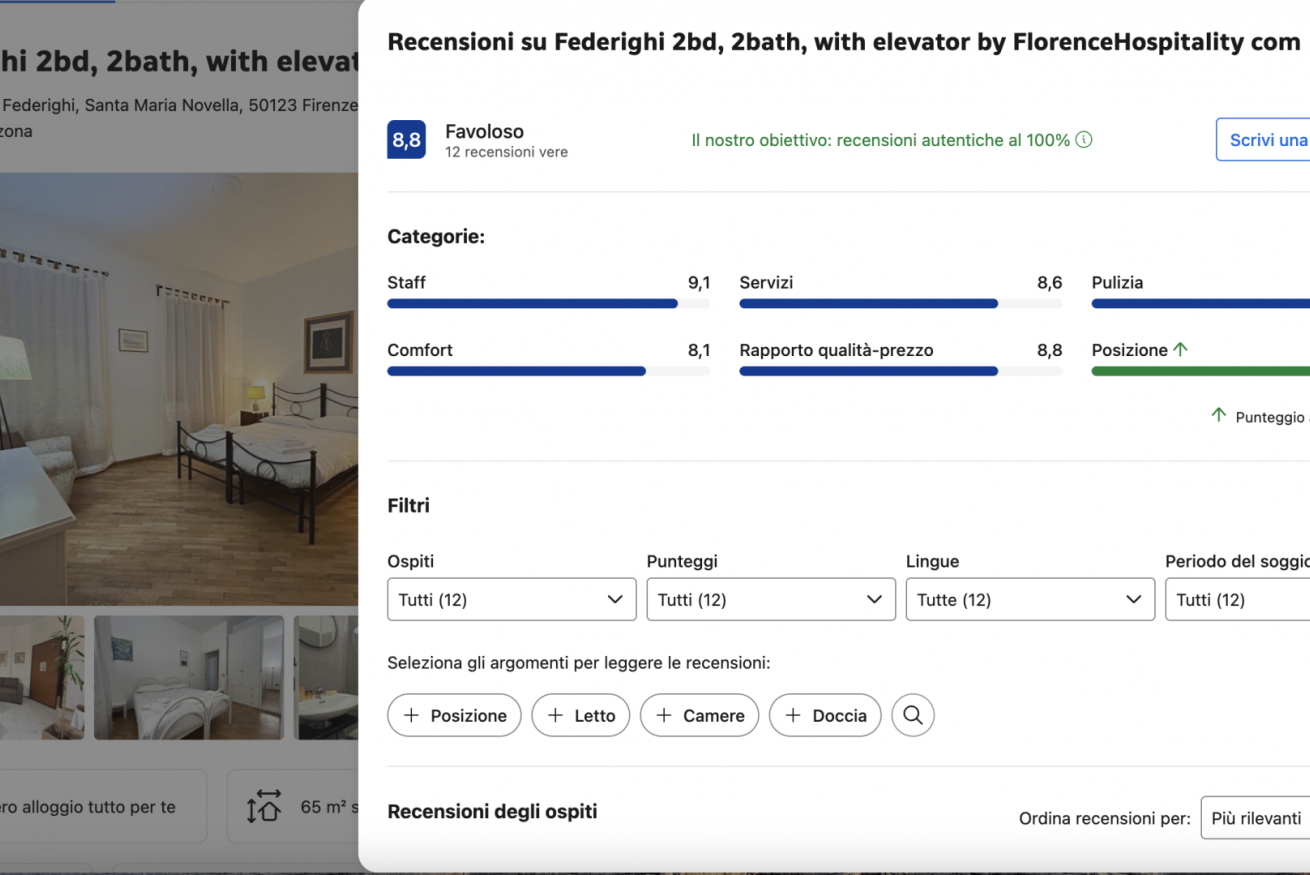Click the Rapporto qualità-prezzo score 8,8
The width and height of the screenshot is (1310, 875).
coord(1050,350)
